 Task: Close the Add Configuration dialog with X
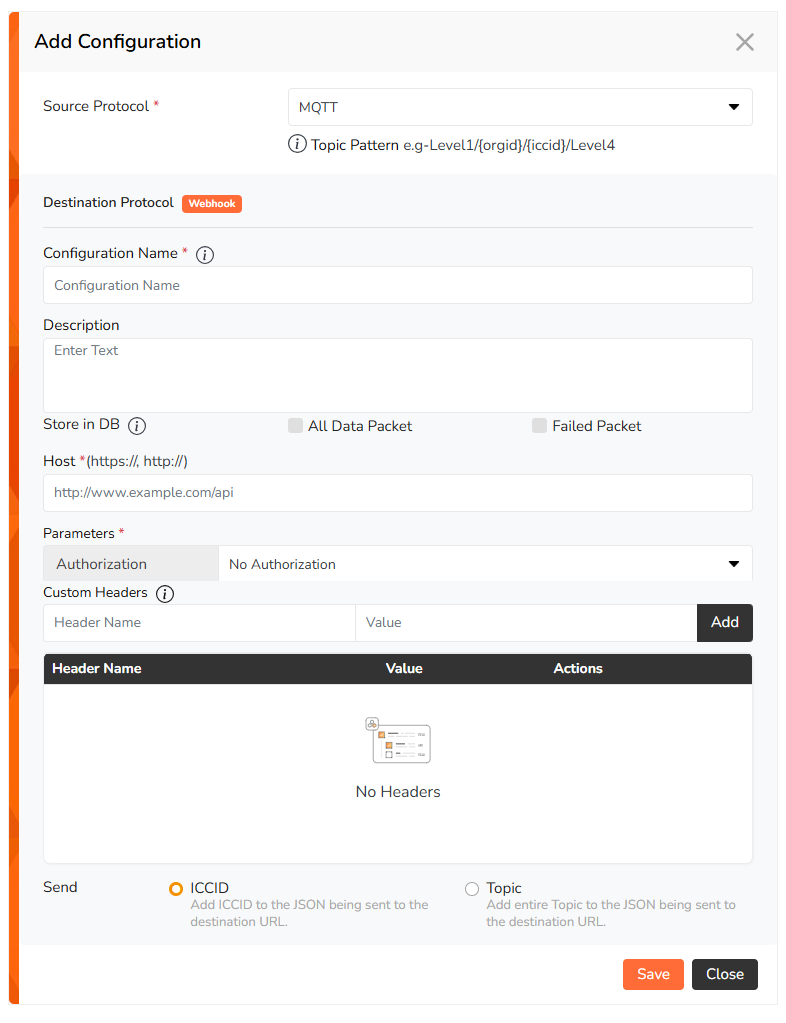point(744,42)
